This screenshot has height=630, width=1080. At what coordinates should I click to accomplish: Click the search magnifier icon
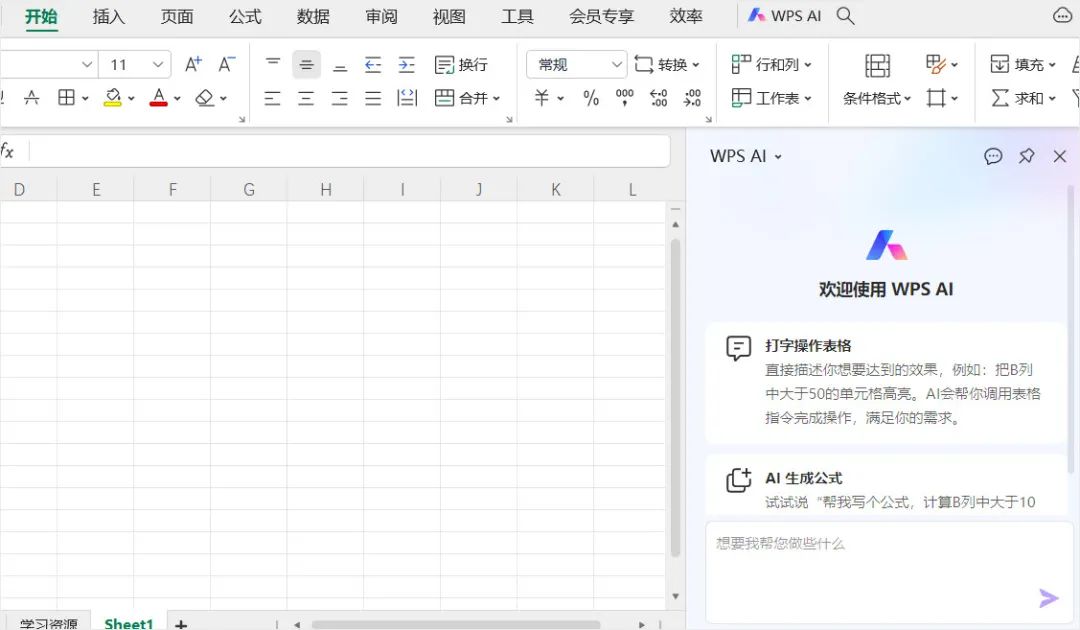tap(845, 16)
